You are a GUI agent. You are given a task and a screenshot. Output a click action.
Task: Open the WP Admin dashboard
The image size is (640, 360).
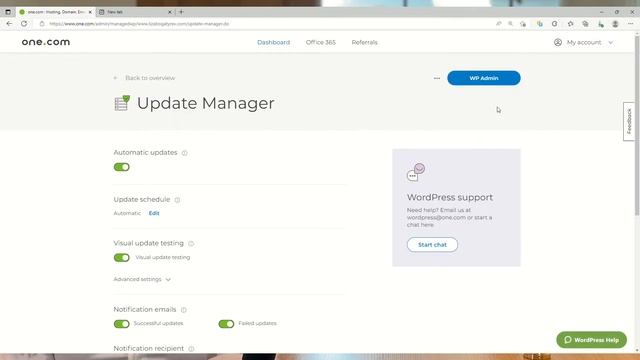click(484, 78)
